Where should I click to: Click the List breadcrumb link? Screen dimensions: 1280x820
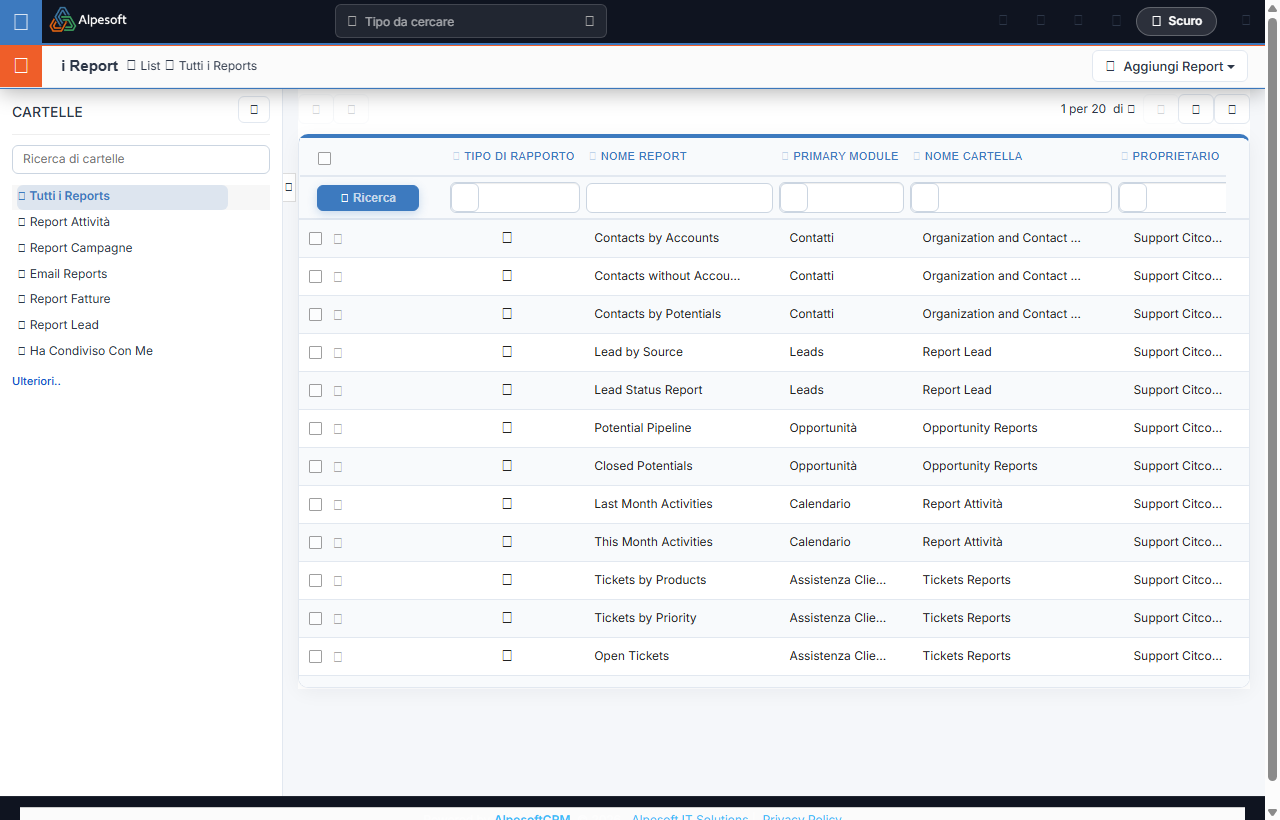coord(150,66)
